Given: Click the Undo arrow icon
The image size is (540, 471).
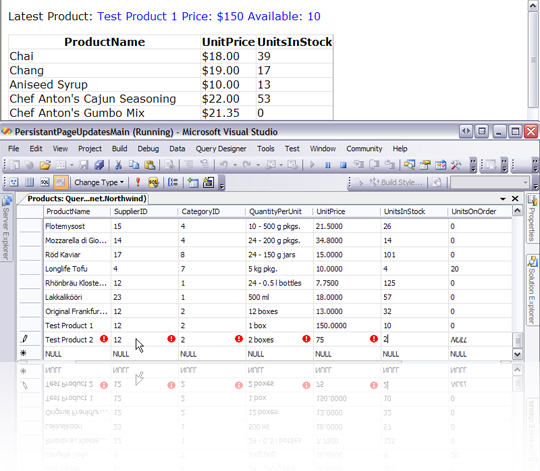Looking at the screenshot, I should [224, 165].
